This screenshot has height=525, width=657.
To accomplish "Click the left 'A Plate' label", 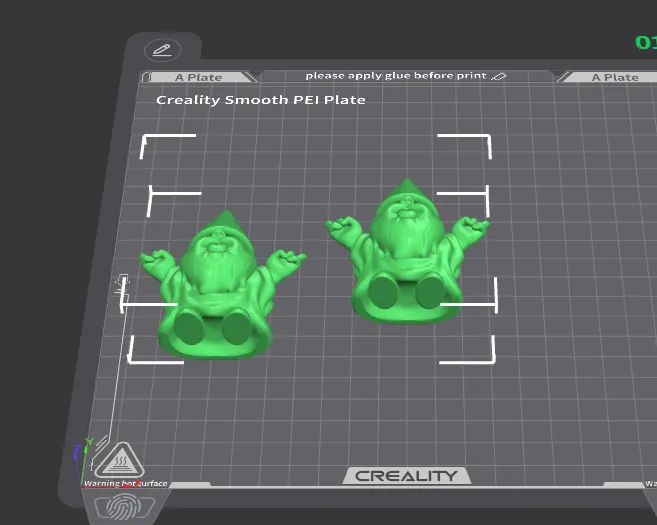I will (x=198, y=78).
